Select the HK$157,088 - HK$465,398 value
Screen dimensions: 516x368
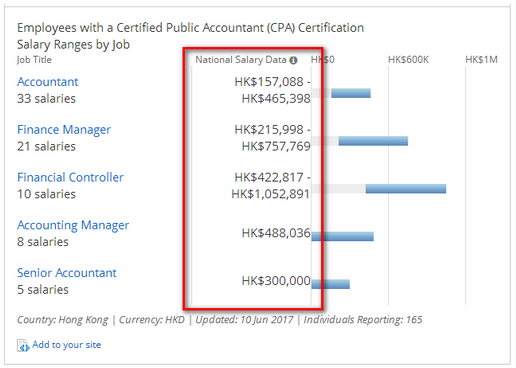tap(272, 90)
